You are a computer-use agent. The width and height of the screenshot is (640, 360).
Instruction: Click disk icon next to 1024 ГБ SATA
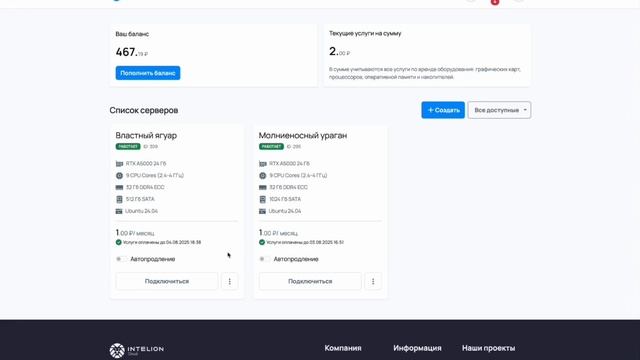coord(262,199)
